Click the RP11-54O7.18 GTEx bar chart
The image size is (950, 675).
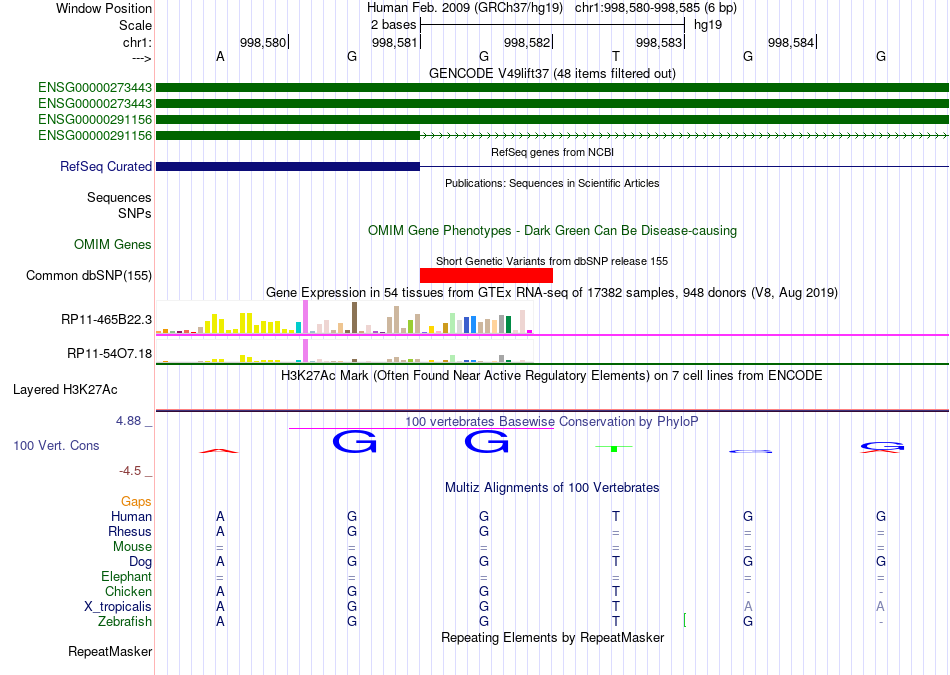(344, 351)
